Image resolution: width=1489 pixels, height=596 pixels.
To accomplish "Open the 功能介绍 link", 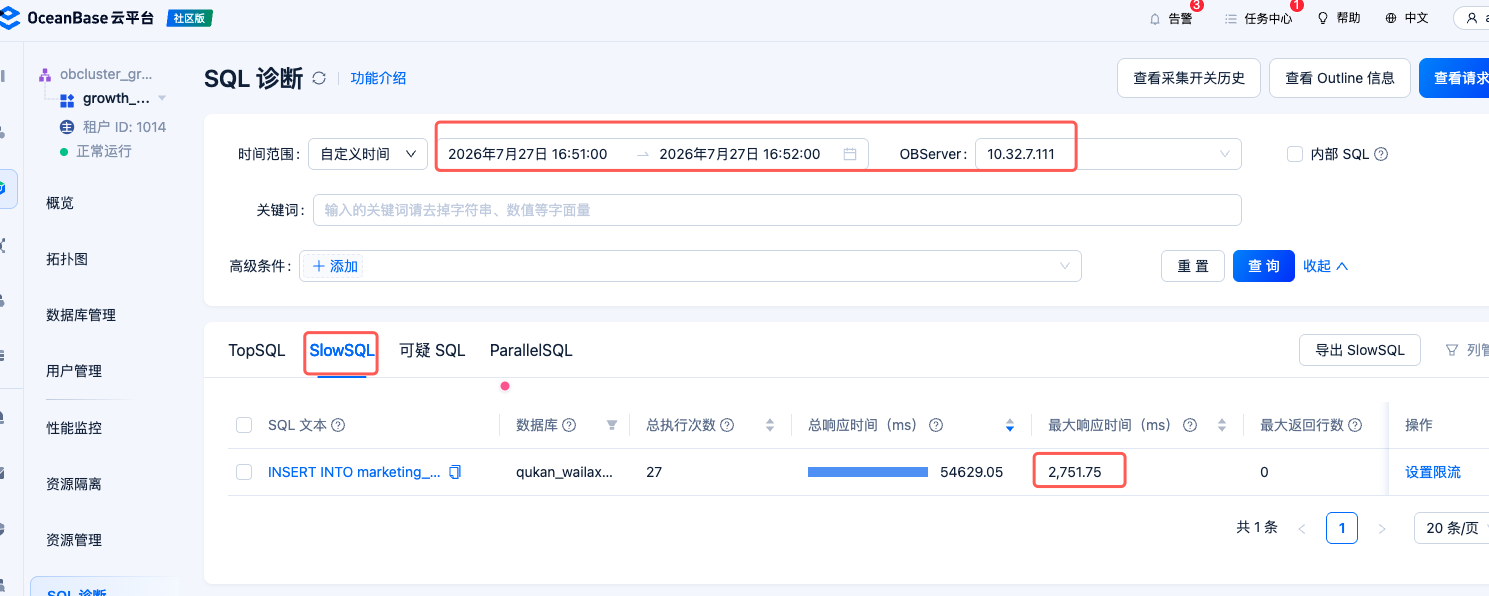I will coord(378,78).
